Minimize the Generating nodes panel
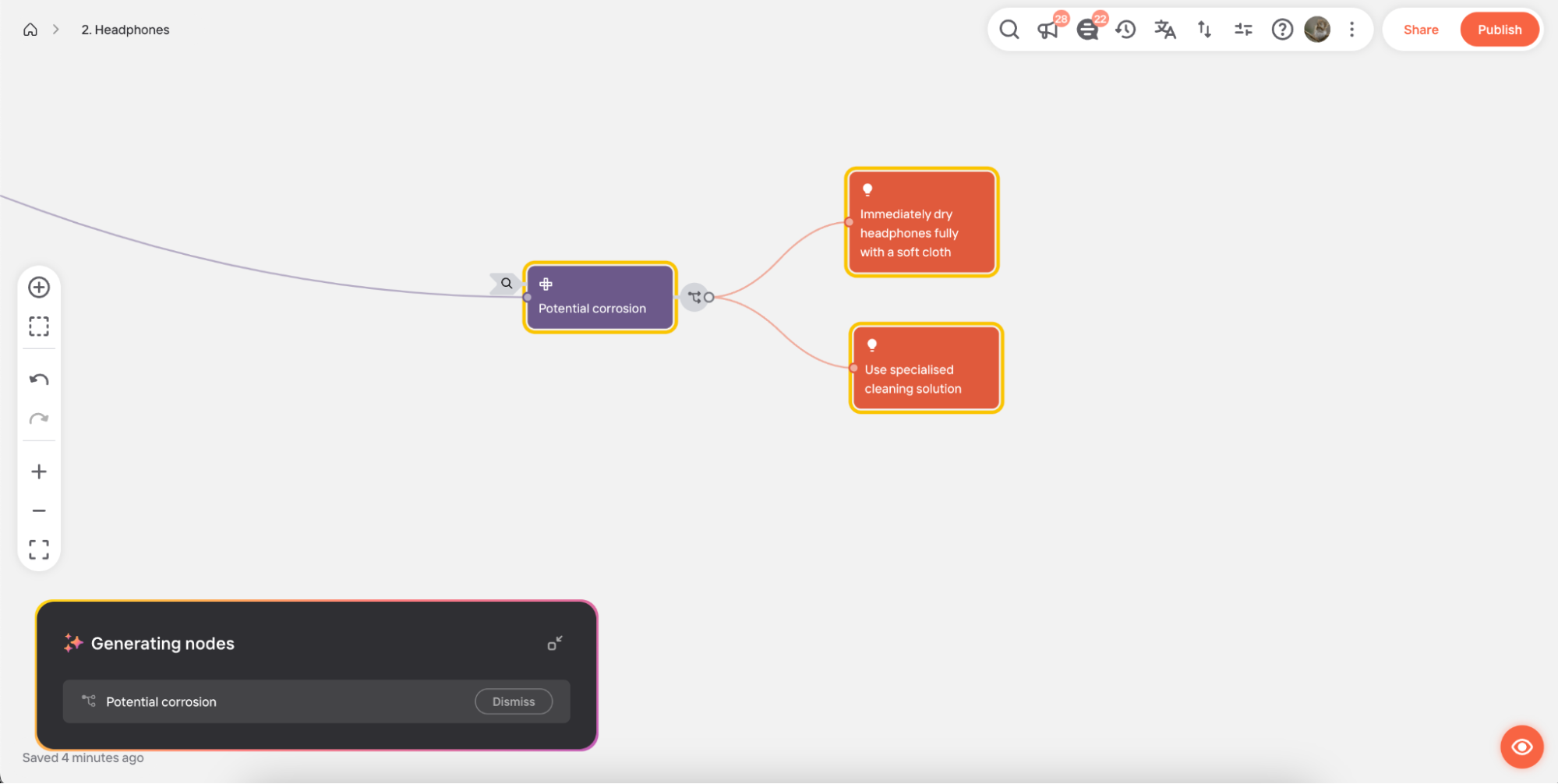The image size is (1558, 784). tap(555, 643)
